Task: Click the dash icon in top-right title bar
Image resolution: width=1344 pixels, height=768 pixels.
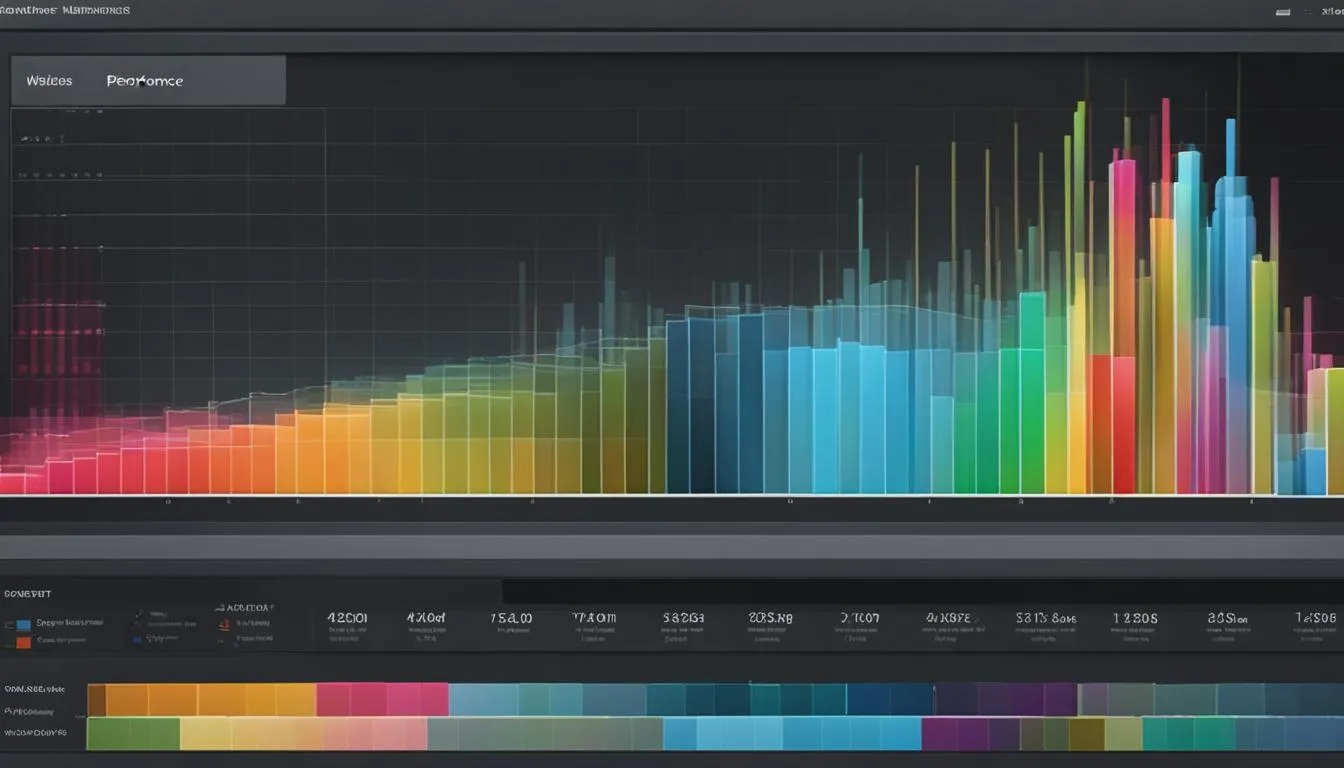Action: point(1283,13)
